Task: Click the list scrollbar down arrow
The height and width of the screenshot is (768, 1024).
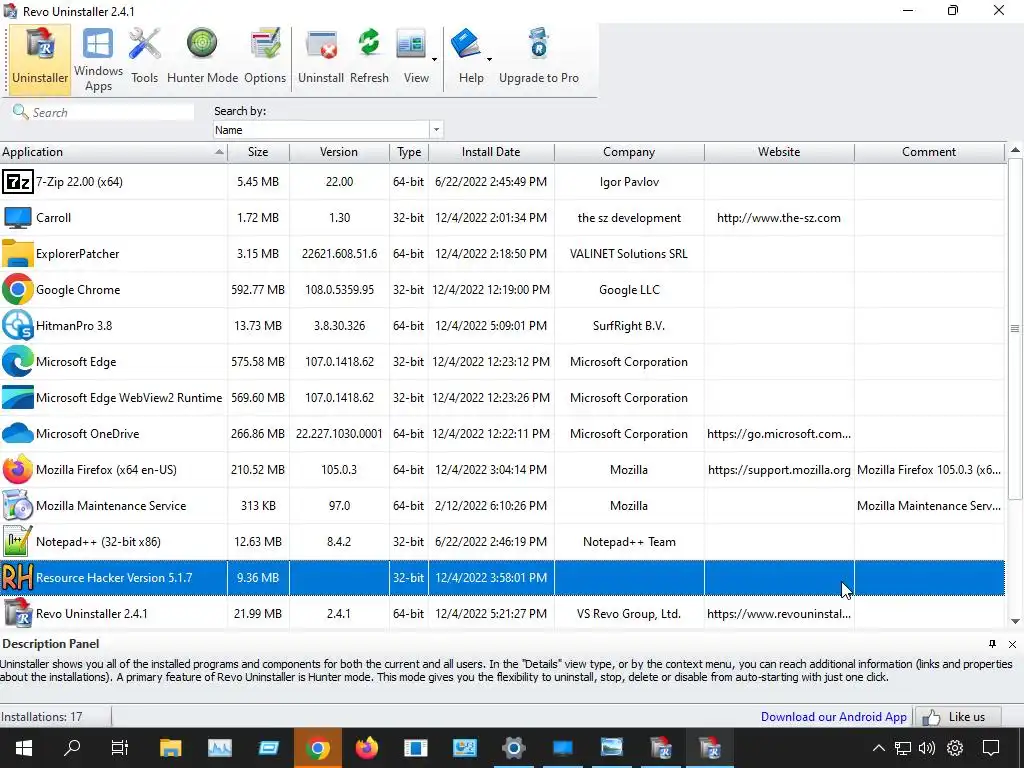Action: (x=1015, y=621)
